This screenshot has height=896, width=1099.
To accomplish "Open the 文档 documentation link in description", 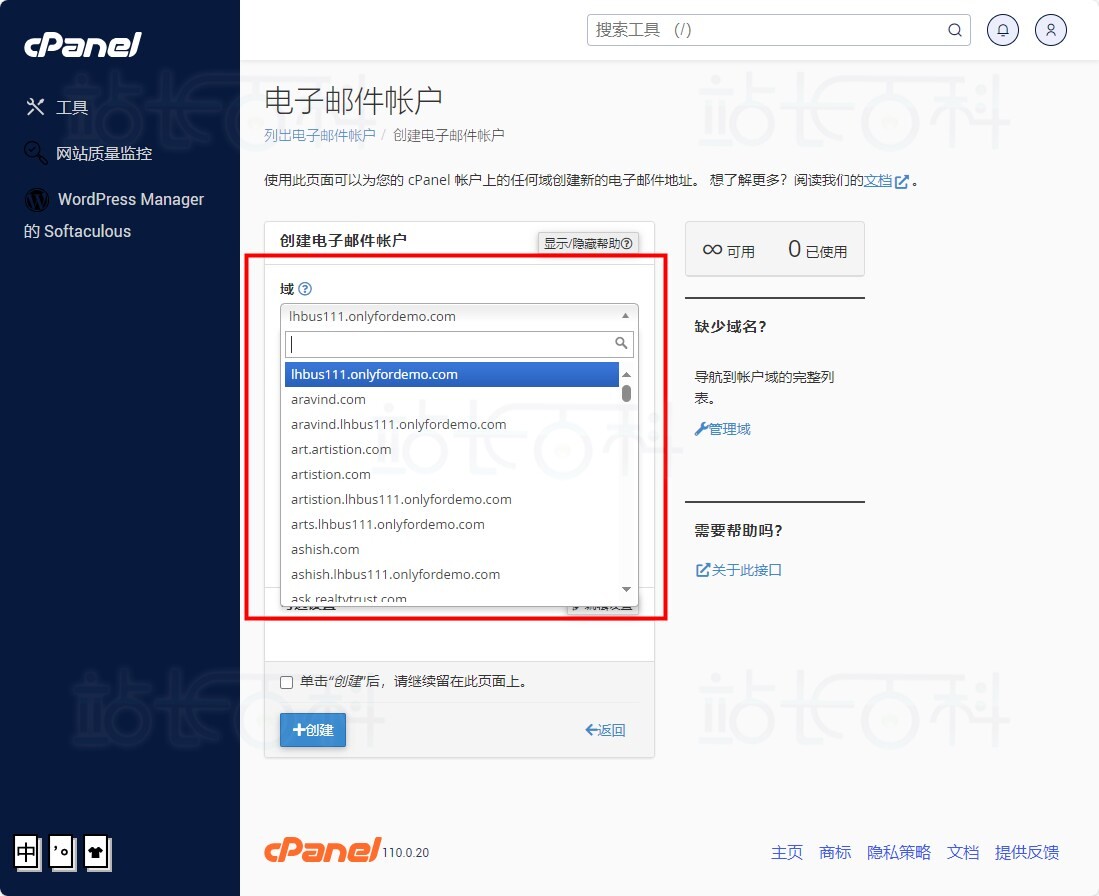I will pos(878,181).
